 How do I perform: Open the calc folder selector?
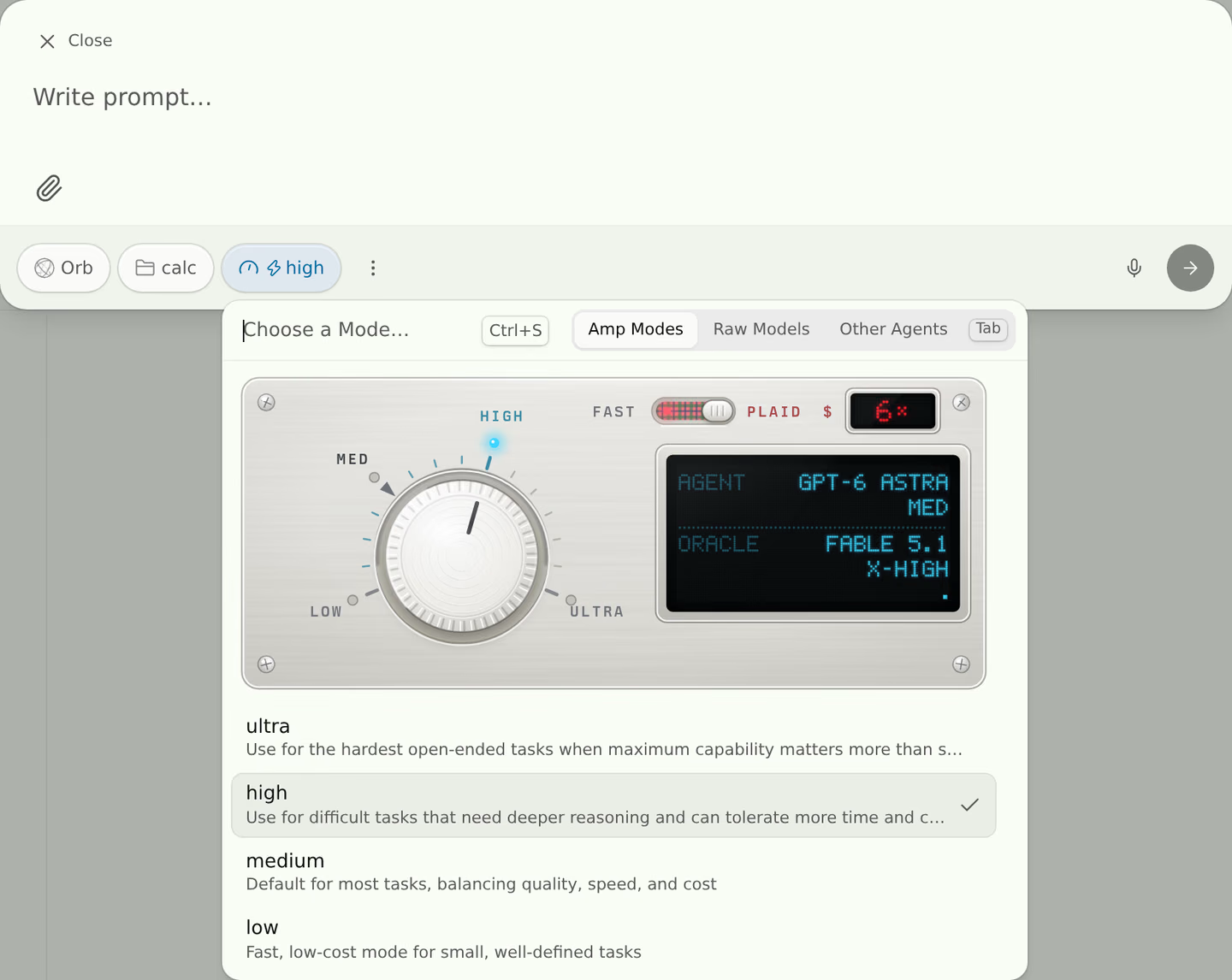pos(166,268)
